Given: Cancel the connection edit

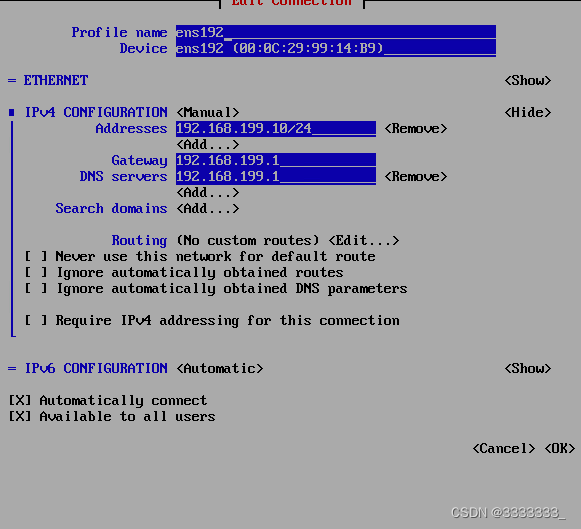Looking at the screenshot, I should tap(504, 449).
